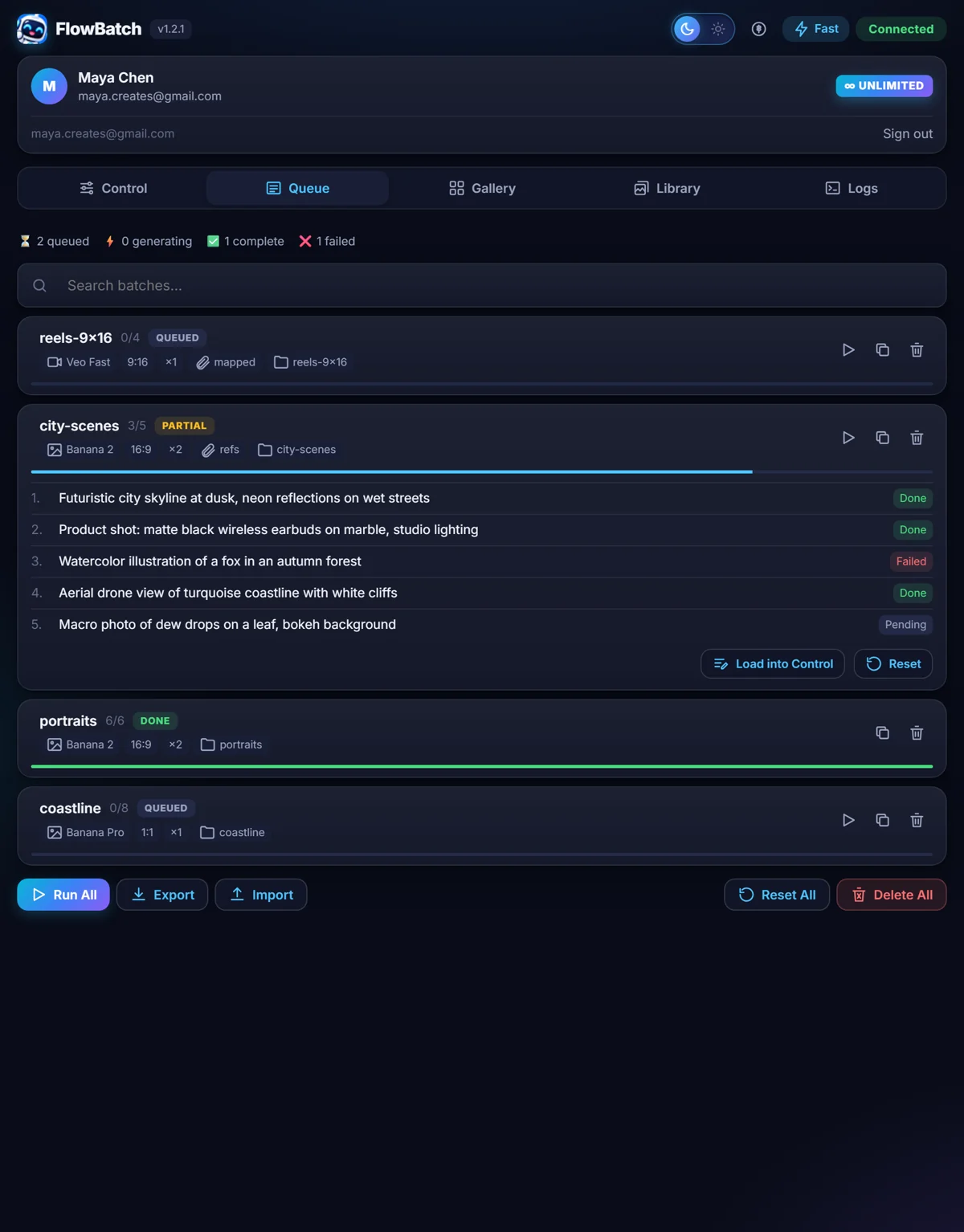Click the Connected status badge
Screen dimensions: 964x1232
tap(901, 29)
